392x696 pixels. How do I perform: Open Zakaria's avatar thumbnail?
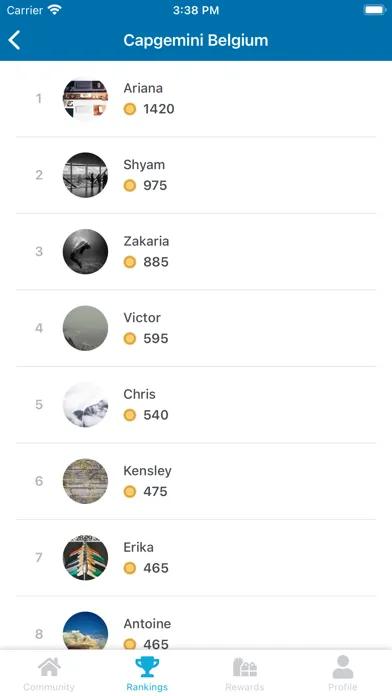pos(85,251)
